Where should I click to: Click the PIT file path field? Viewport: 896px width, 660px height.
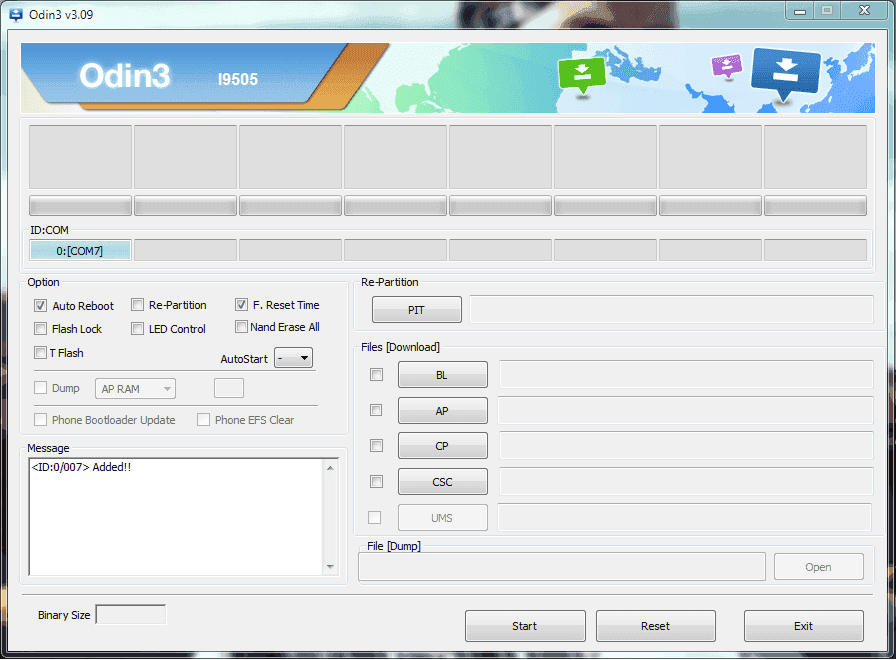(x=671, y=309)
